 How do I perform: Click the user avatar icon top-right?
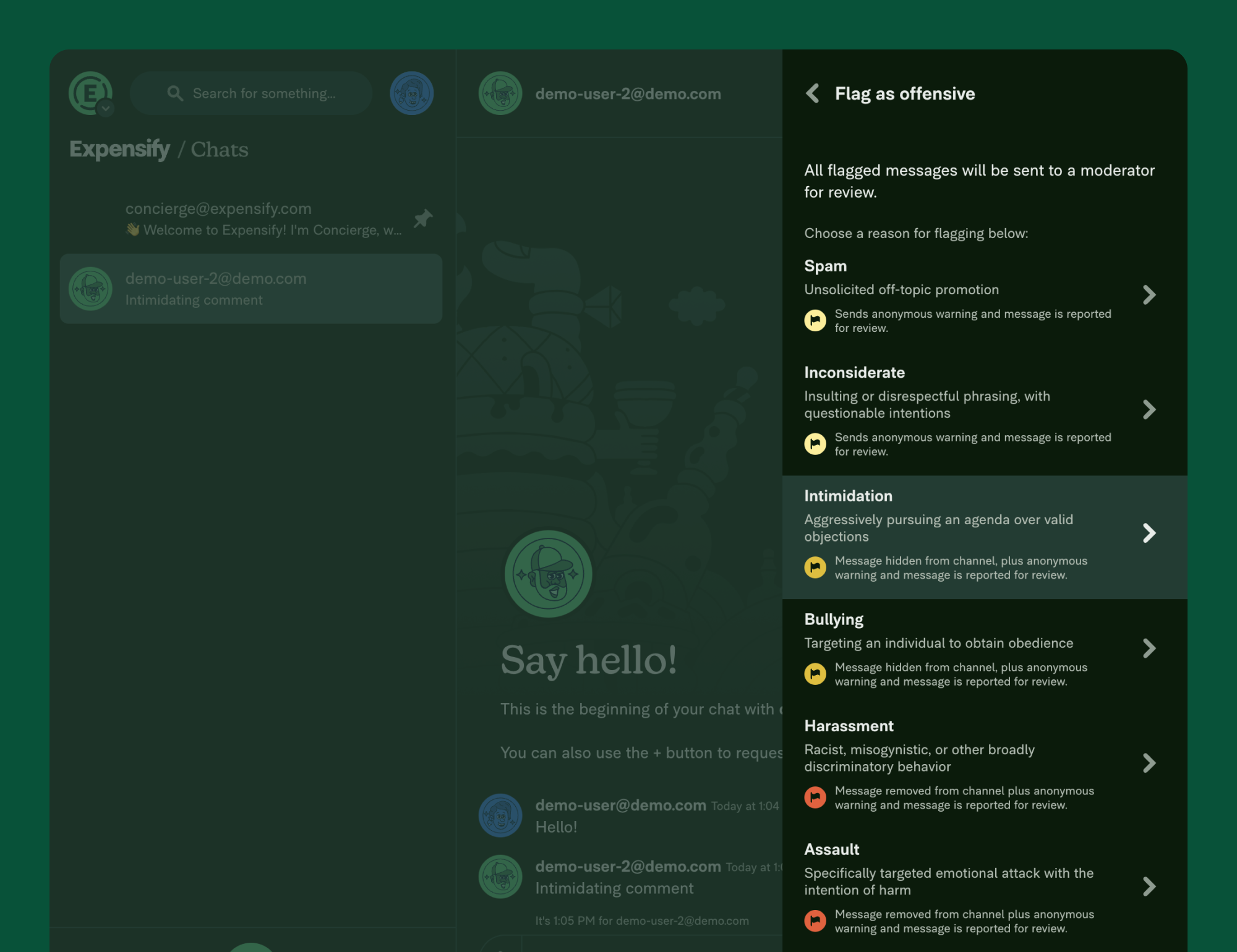[412, 92]
